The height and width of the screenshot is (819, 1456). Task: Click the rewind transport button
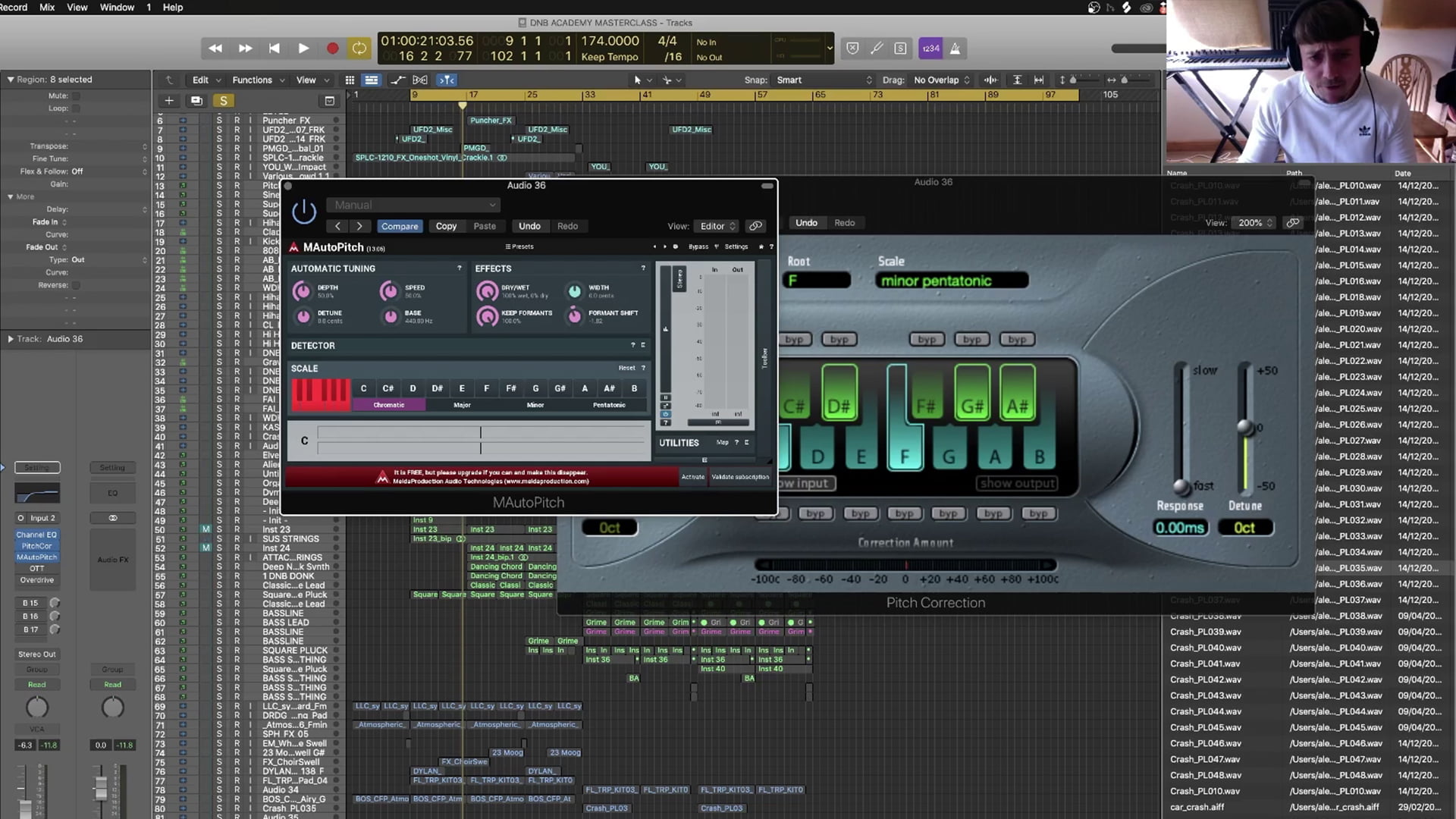215,49
